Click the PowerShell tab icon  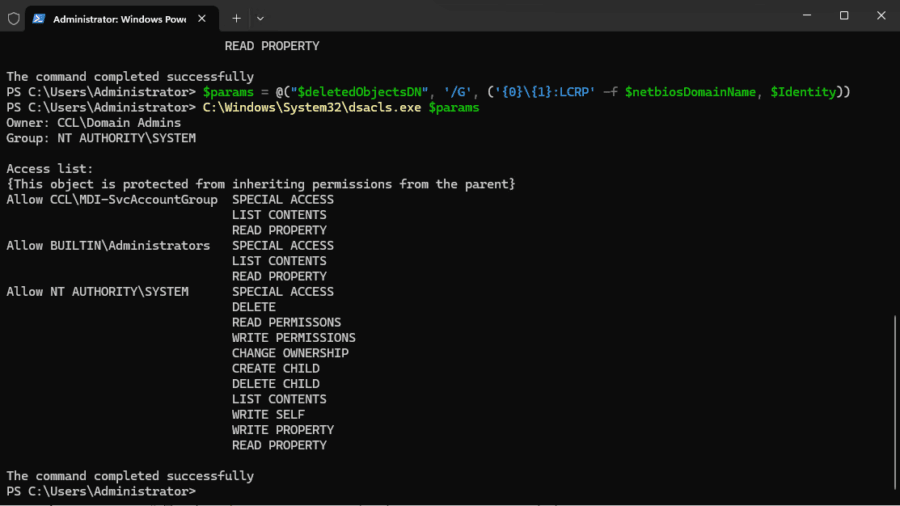38,19
